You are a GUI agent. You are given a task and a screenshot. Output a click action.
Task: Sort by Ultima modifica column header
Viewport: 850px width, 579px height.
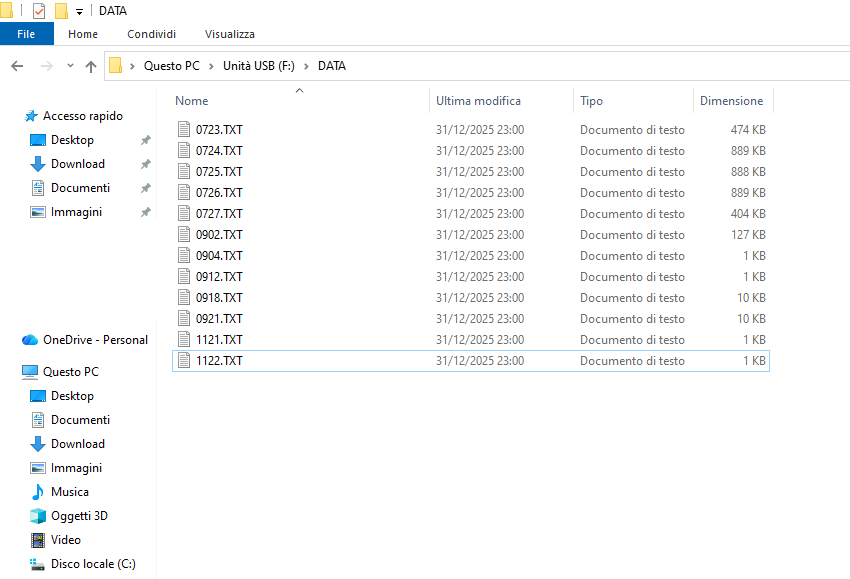coord(478,101)
